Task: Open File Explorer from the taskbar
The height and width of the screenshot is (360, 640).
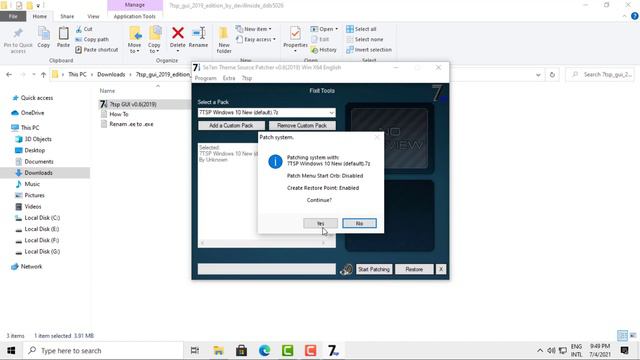Action: click(218, 351)
